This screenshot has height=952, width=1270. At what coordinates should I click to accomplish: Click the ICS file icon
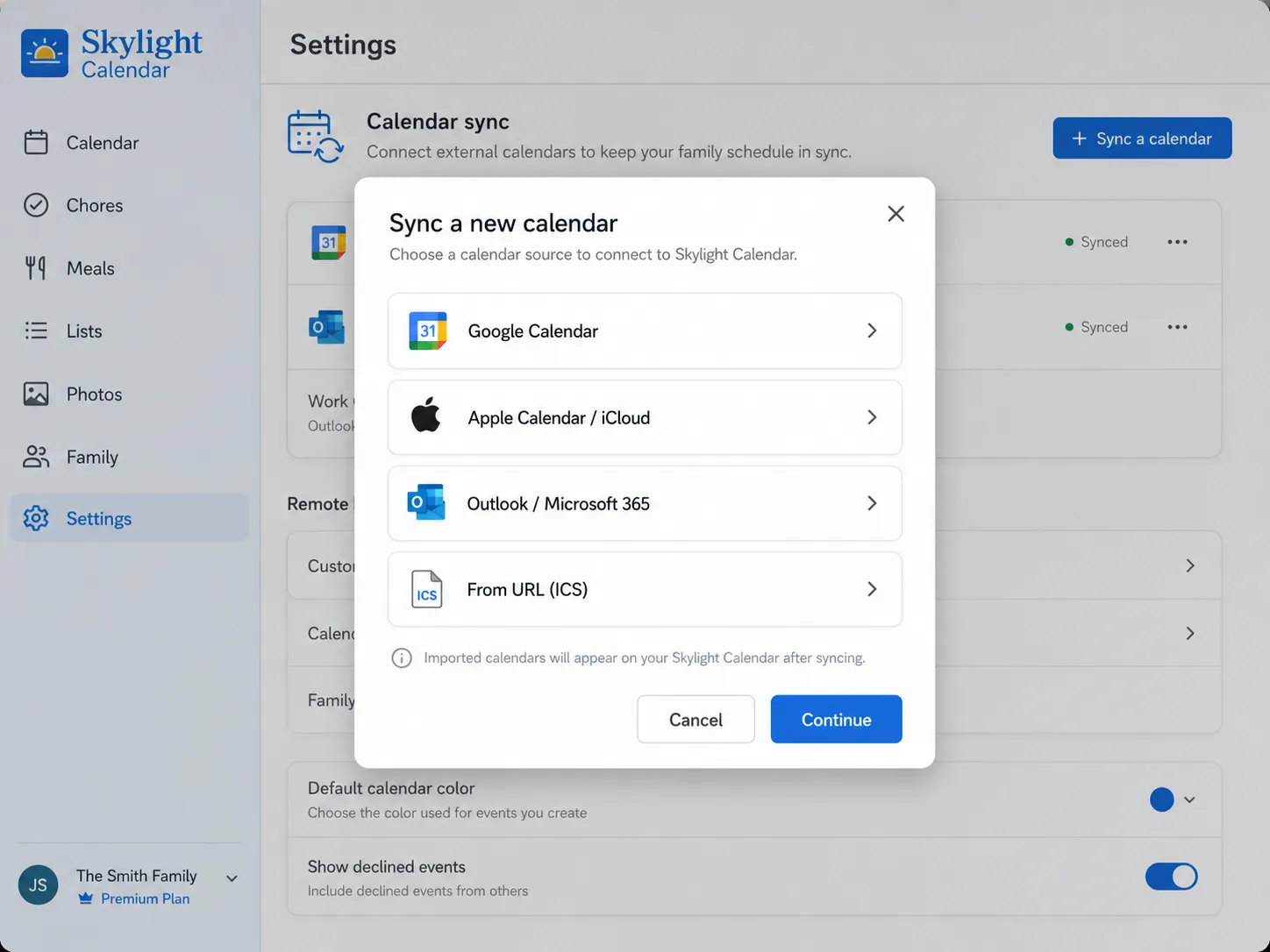point(426,589)
